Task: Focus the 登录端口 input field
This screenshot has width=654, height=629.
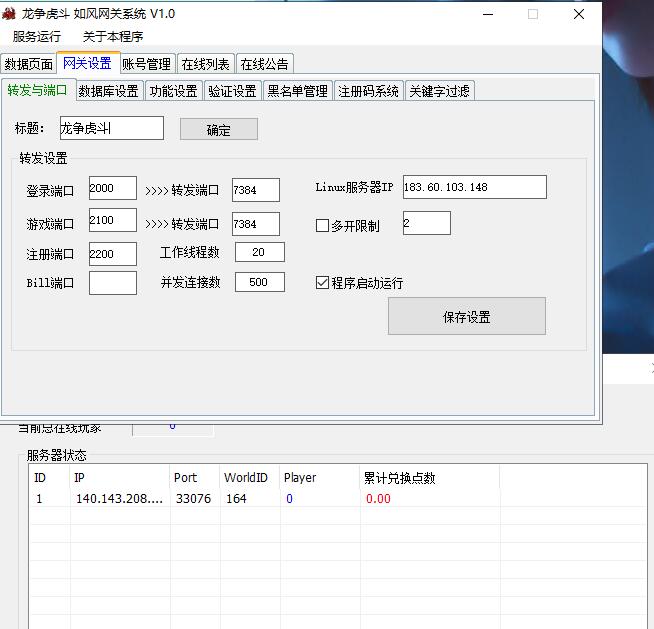Action: tap(112, 188)
